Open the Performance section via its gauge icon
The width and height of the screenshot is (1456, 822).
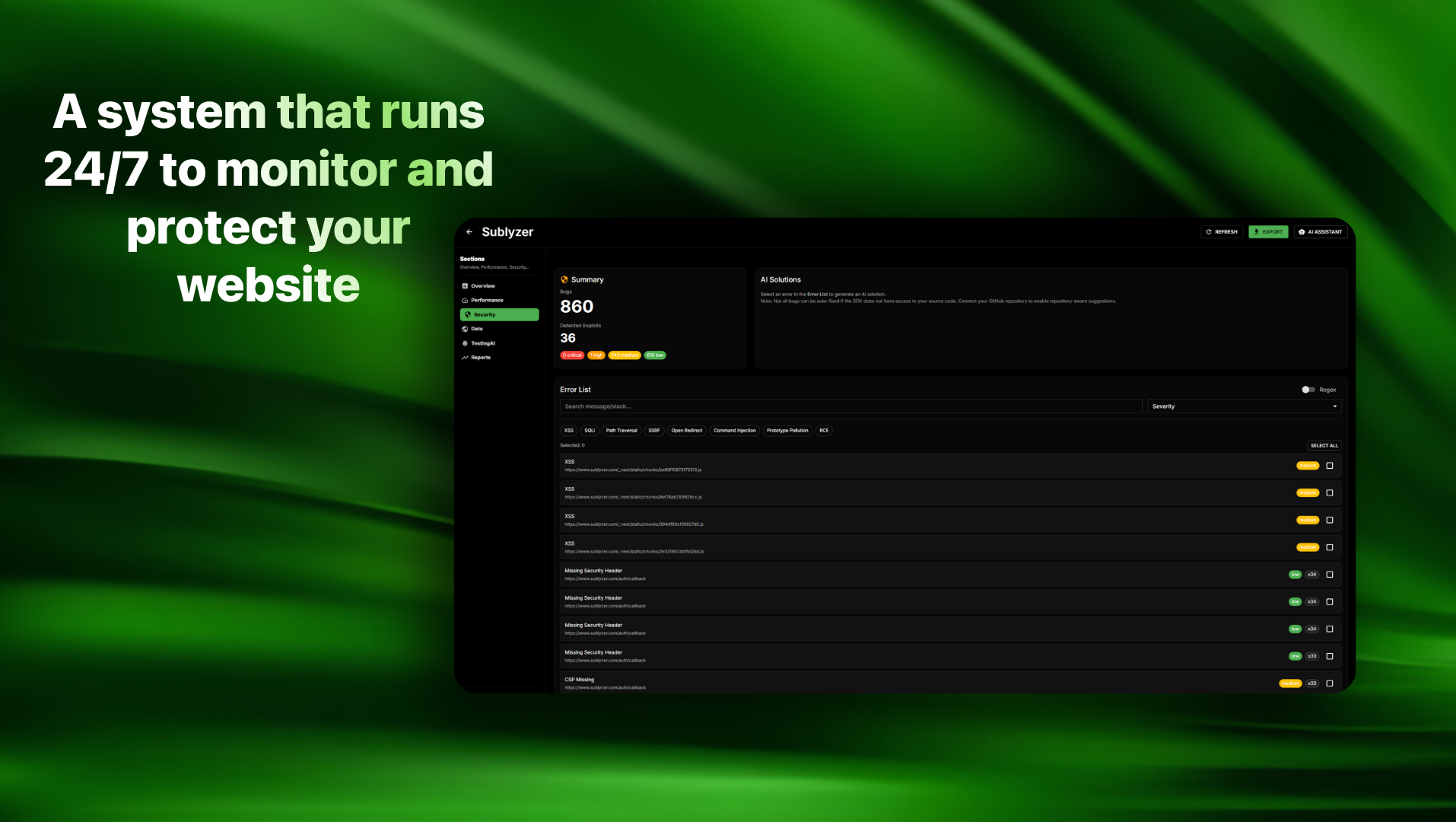coord(465,300)
